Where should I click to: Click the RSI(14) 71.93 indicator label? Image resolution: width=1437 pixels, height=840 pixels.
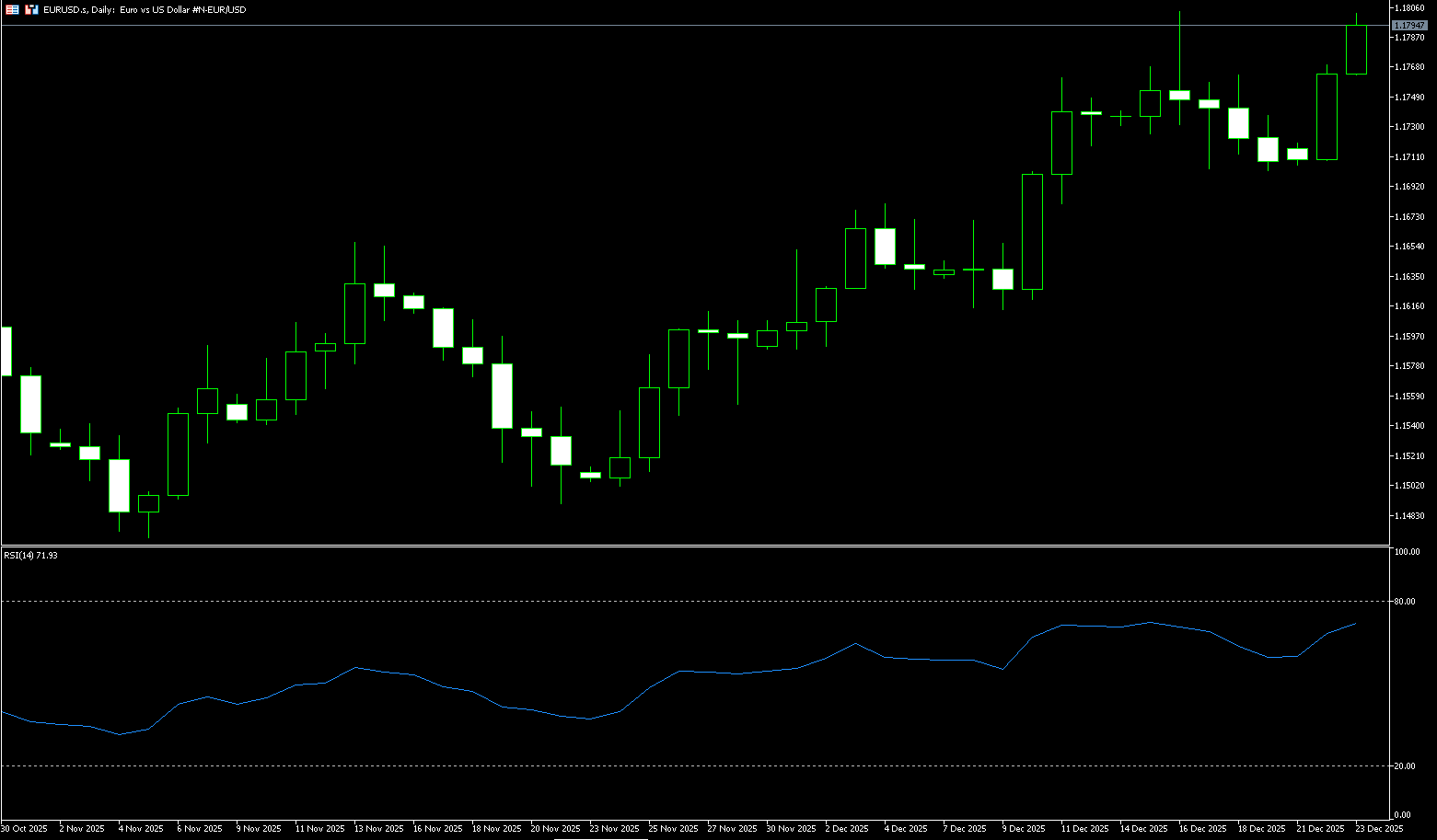pos(30,556)
